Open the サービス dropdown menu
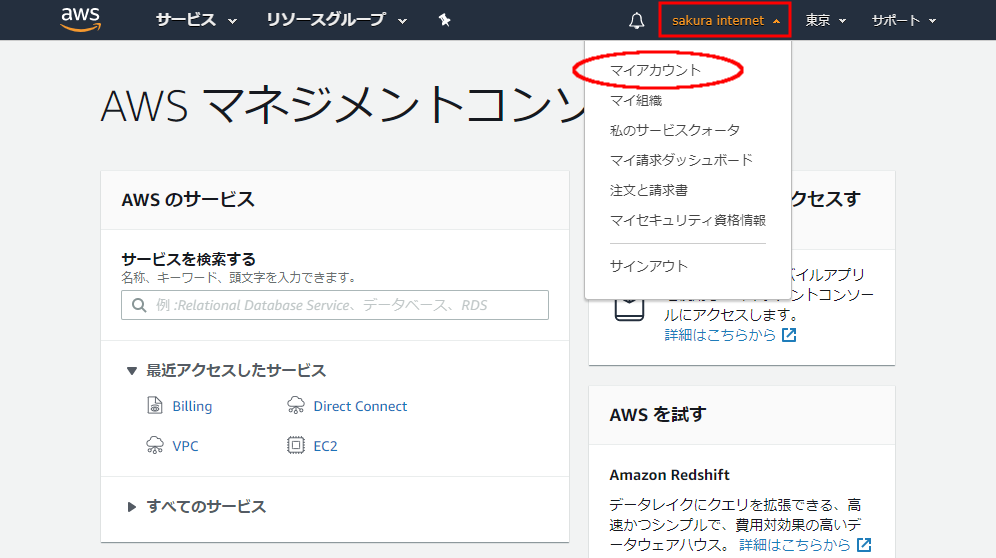The width and height of the screenshot is (996, 558). pos(196,20)
